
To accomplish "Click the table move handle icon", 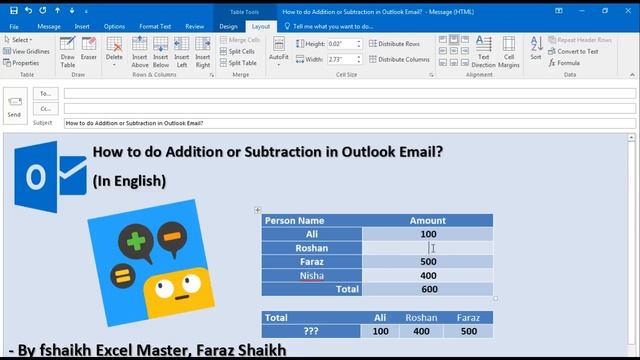I will [258, 210].
